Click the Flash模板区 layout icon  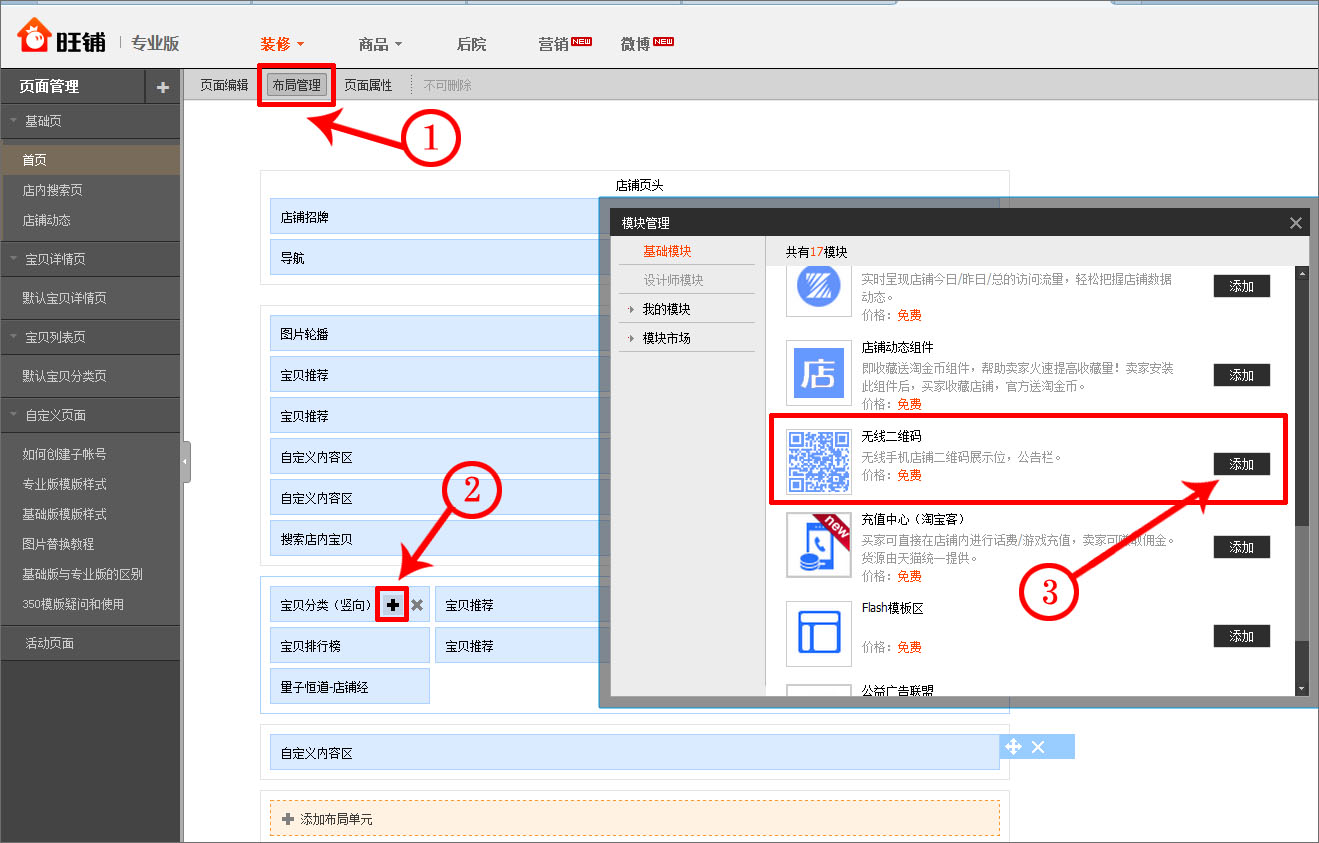(x=818, y=633)
